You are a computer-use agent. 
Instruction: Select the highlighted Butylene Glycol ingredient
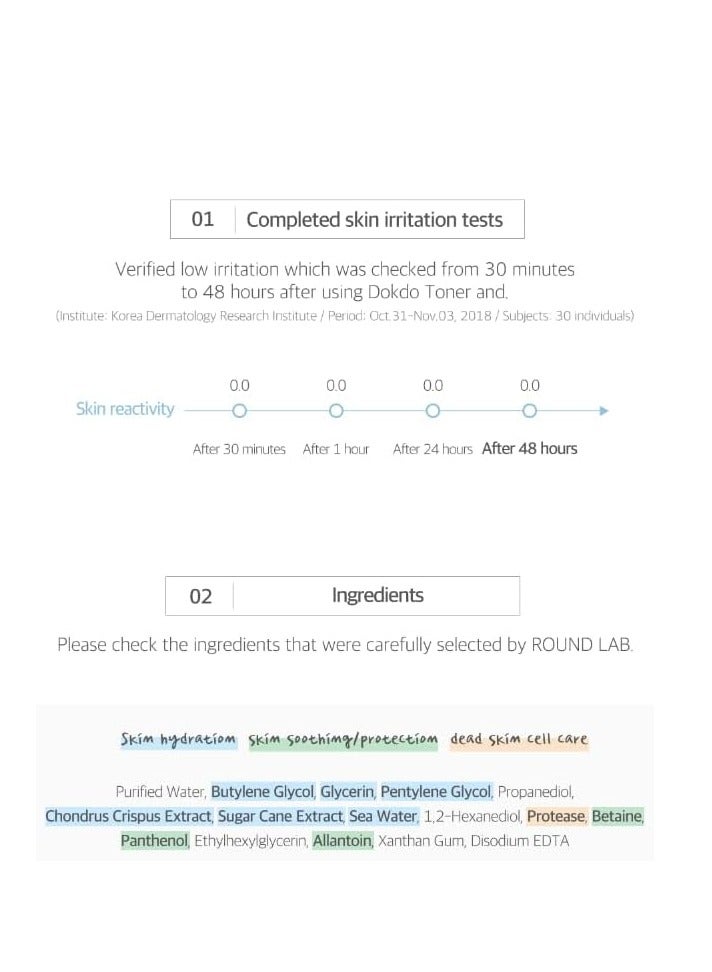point(263,791)
